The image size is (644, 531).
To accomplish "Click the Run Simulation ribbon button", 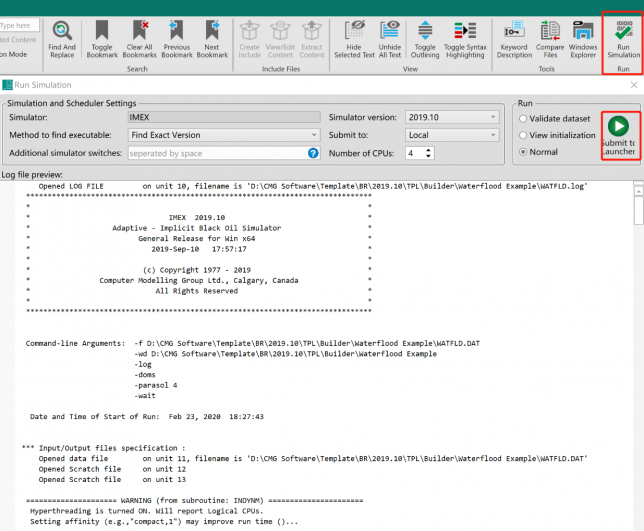I will pos(623,38).
